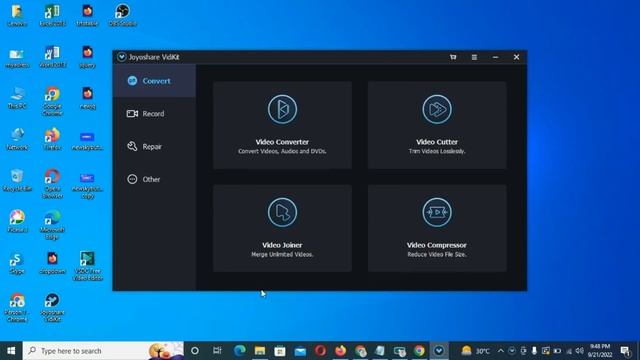Open the Video Compressor tool card
The width and height of the screenshot is (640, 360).
point(437,228)
